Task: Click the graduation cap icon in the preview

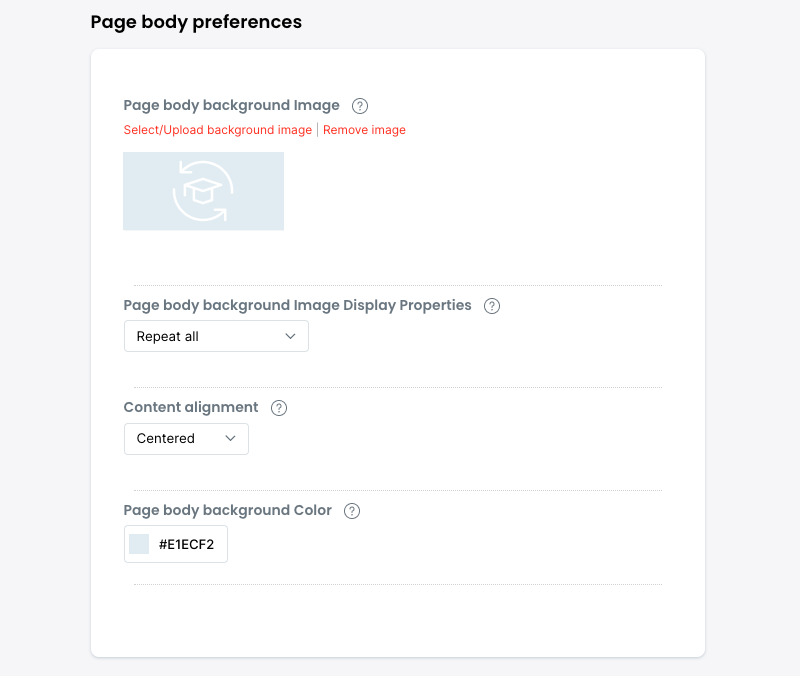Action: click(x=203, y=191)
